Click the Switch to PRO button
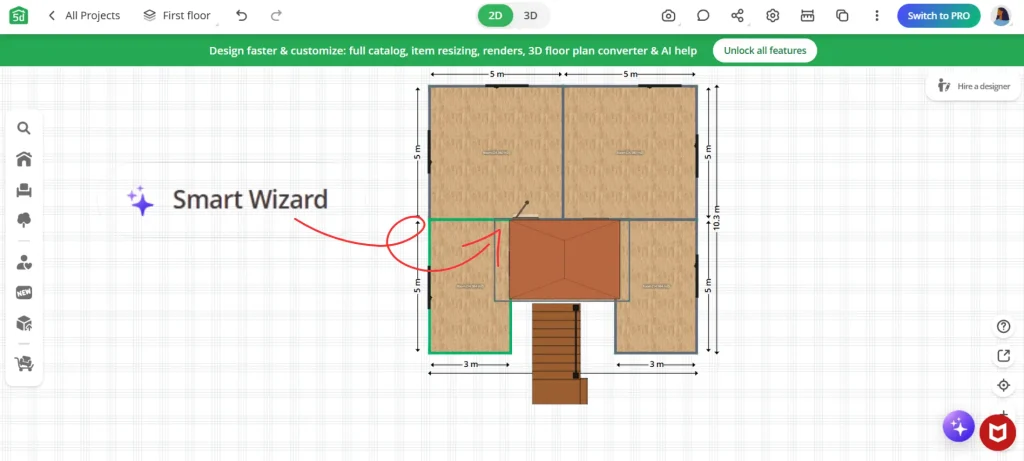Image resolution: width=1024 pixels, height=461 pixels. point(939,16)
